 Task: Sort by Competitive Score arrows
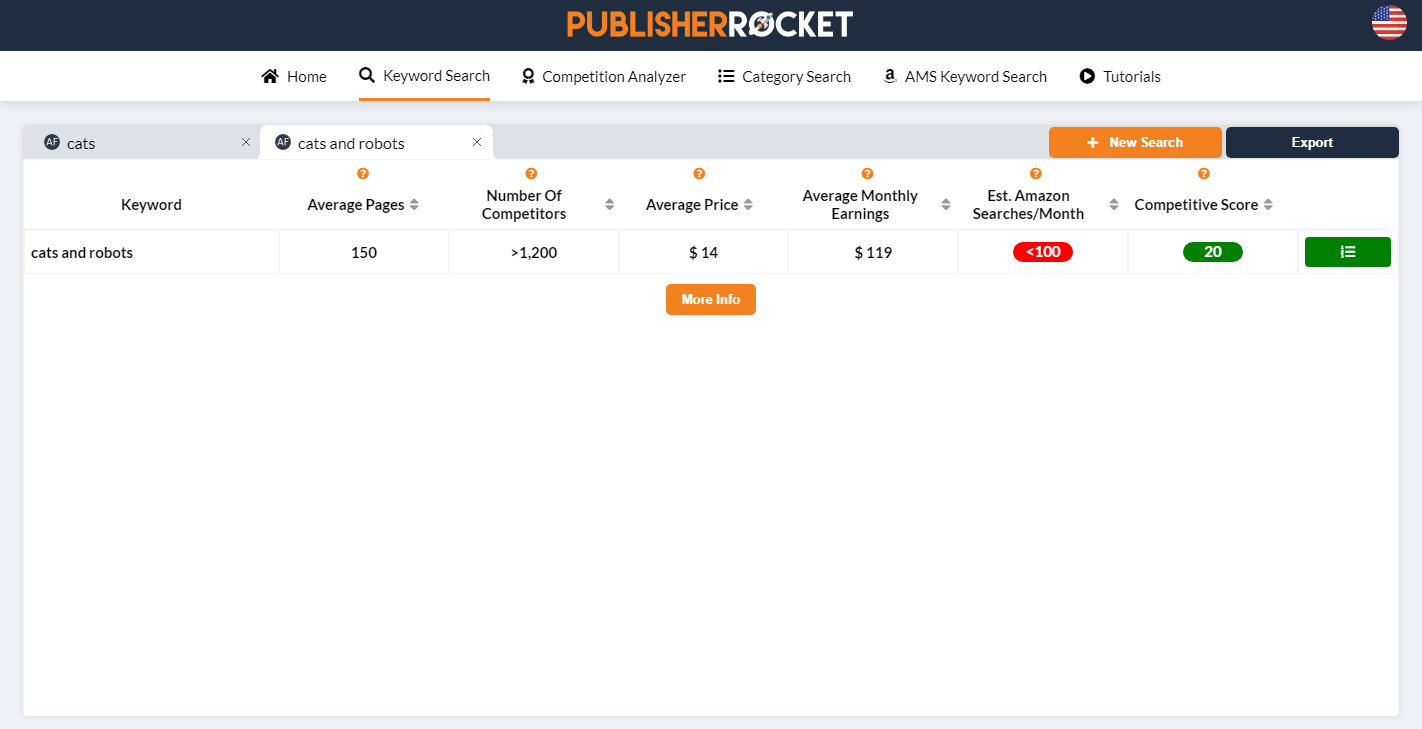pos(1268,205)
